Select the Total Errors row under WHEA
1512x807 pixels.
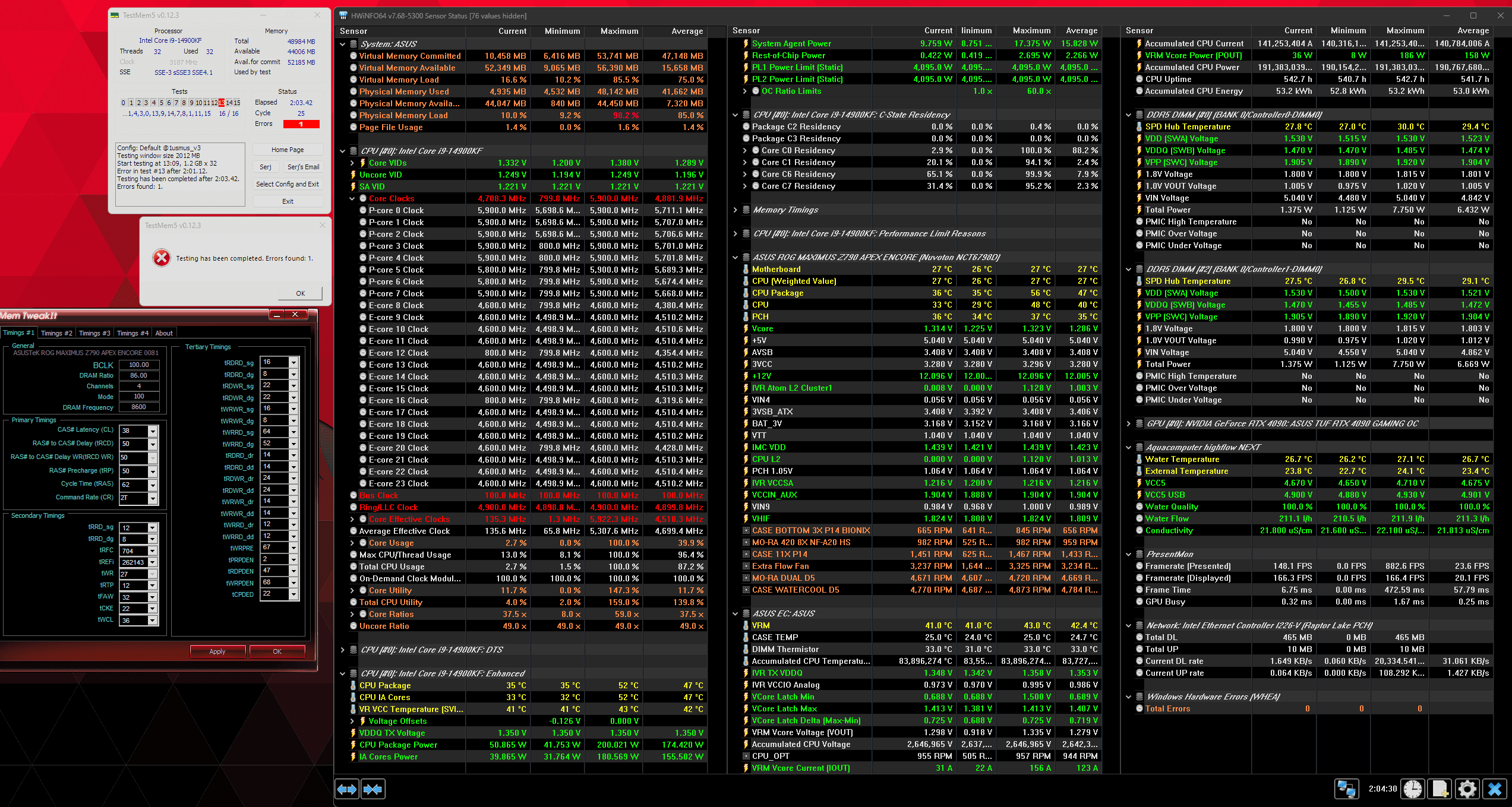(1306, 708)
